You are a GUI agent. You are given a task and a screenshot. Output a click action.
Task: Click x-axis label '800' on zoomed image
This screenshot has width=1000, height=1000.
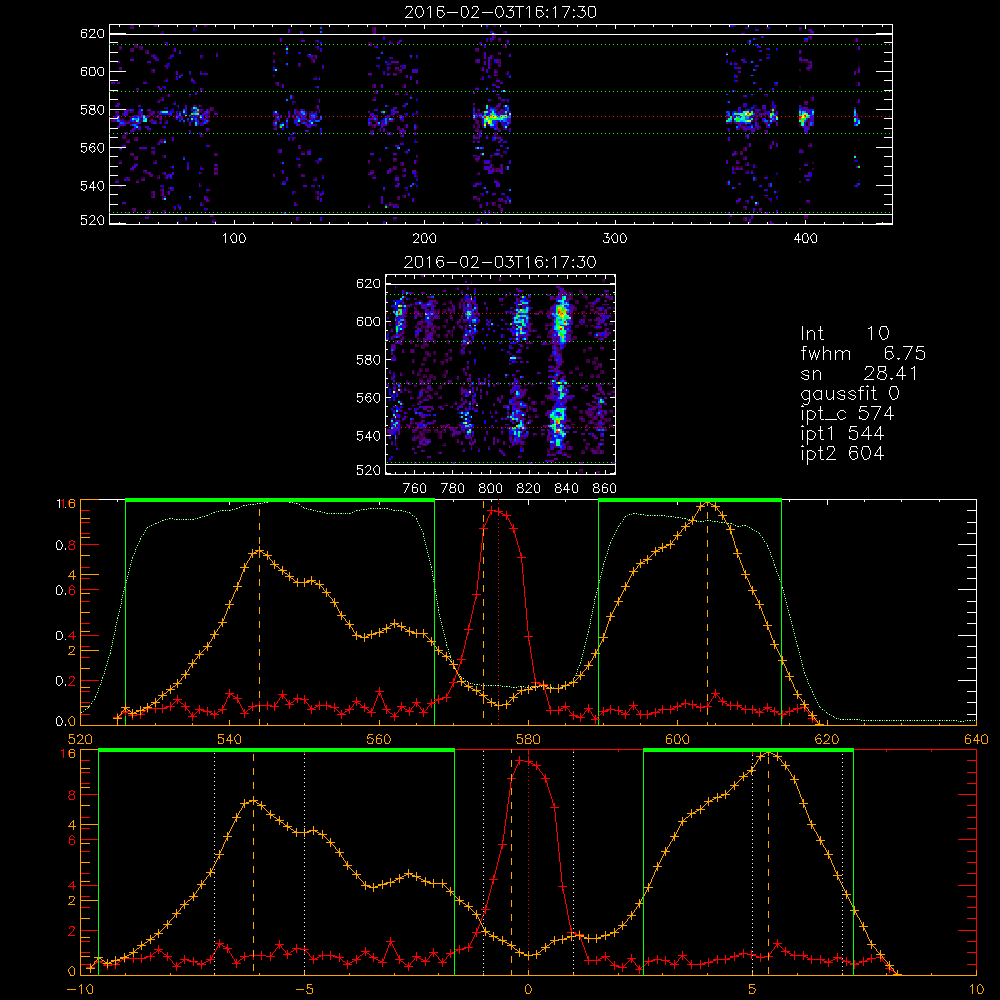(x=490, y=489)
